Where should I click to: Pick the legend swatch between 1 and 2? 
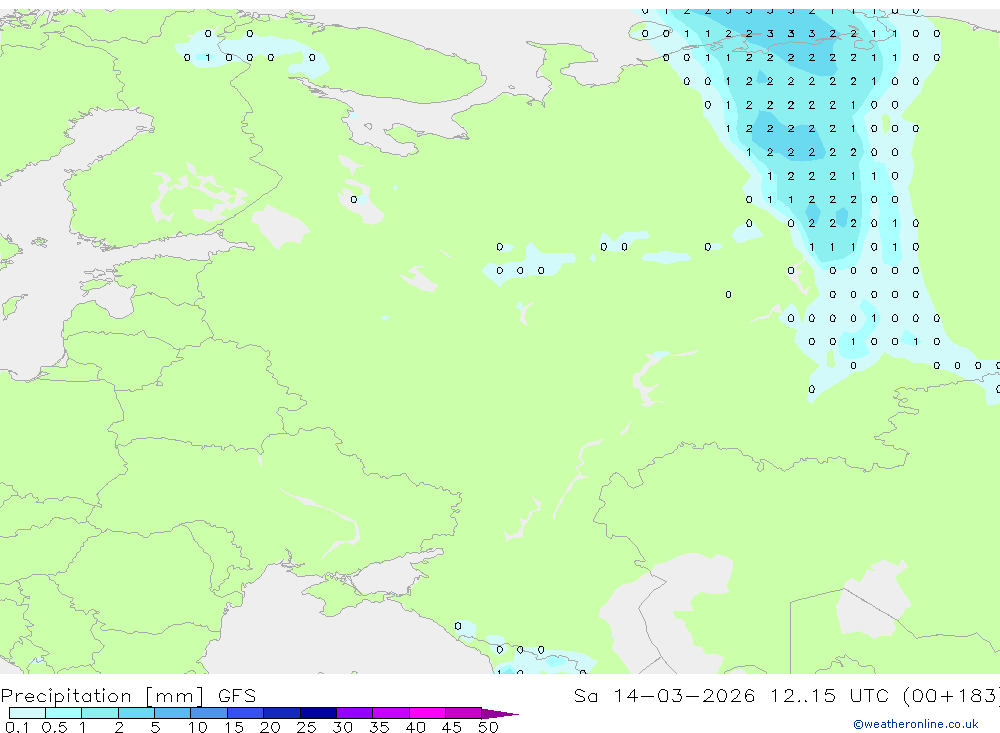[100, 713]
